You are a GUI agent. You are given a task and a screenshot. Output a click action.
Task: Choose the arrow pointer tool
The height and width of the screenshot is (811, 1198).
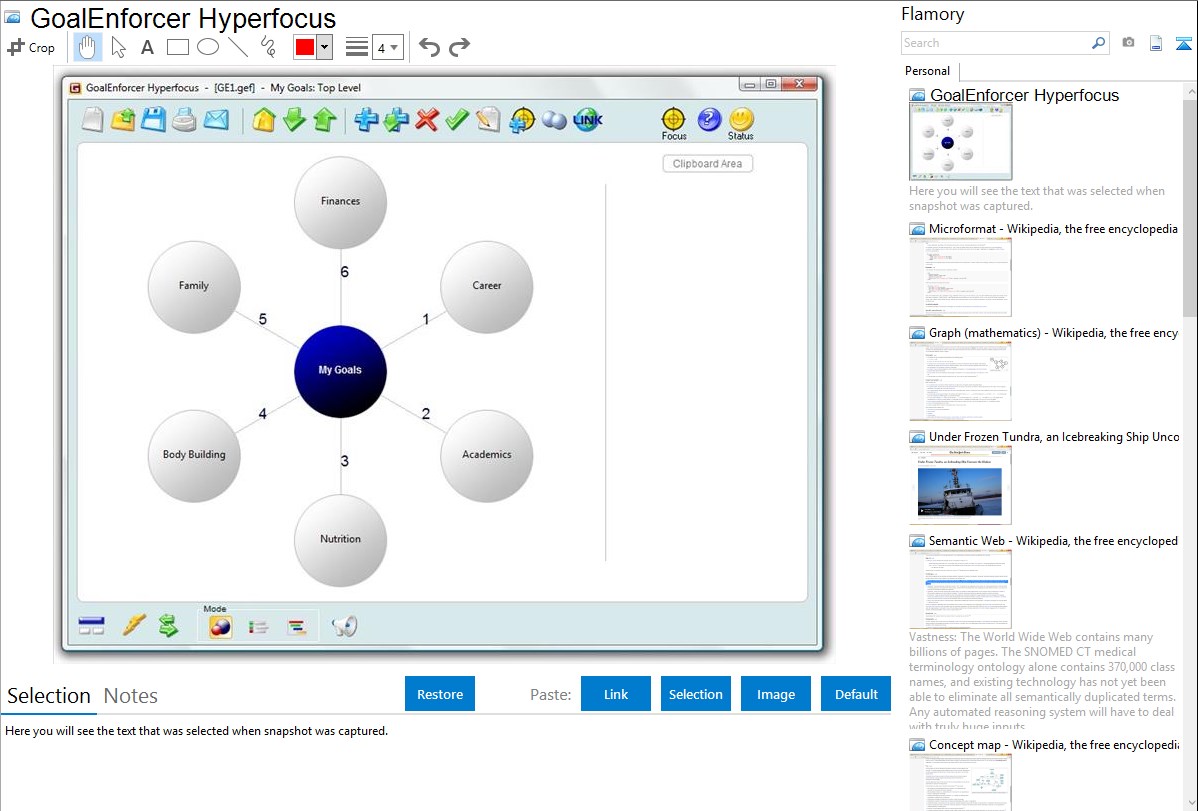(x=118, y=47)
